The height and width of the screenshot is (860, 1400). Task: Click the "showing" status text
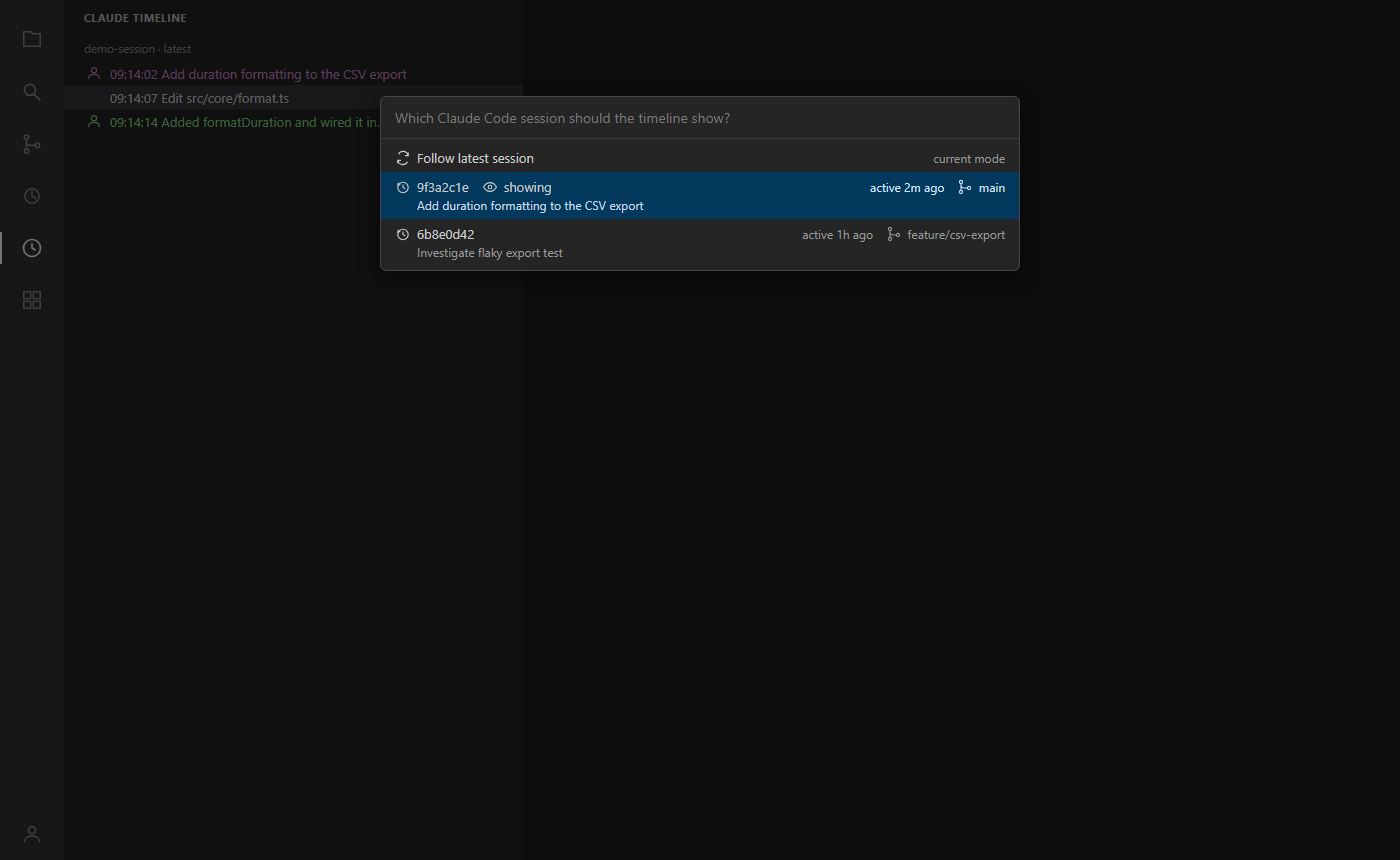(528, 188)
